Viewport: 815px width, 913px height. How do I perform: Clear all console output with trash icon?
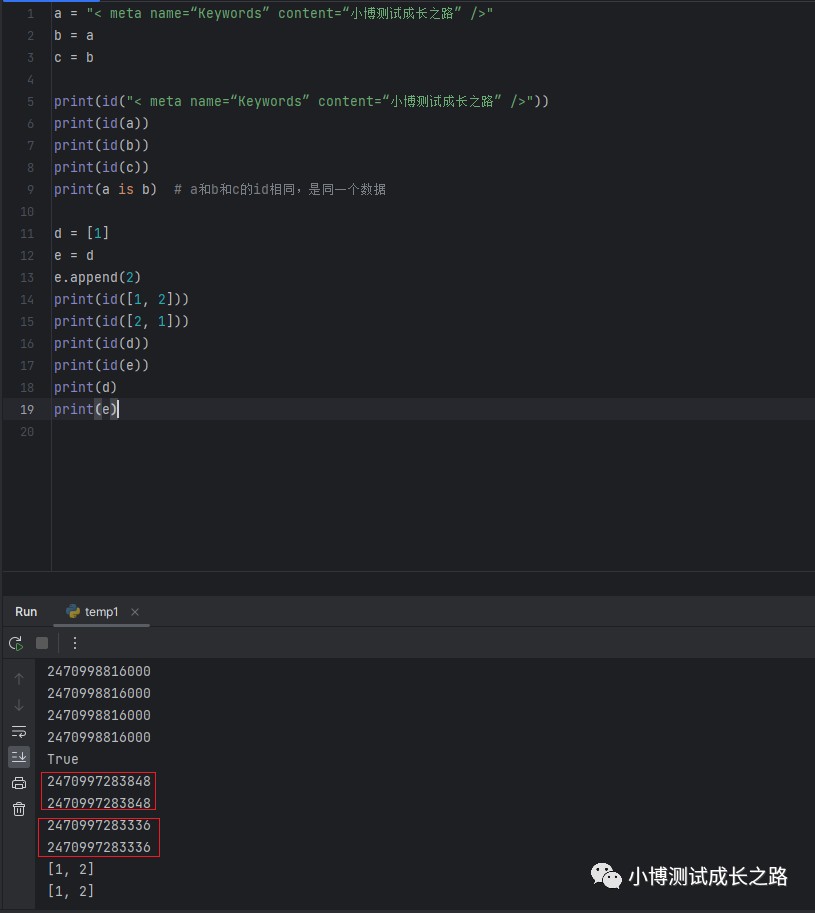[19, 809]
